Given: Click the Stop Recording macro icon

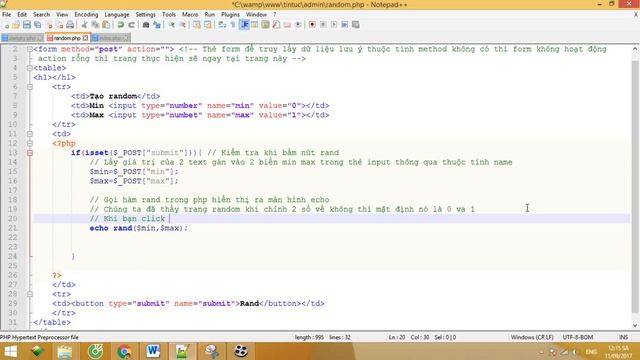Looking at the screenshot, I should point(323,25).
